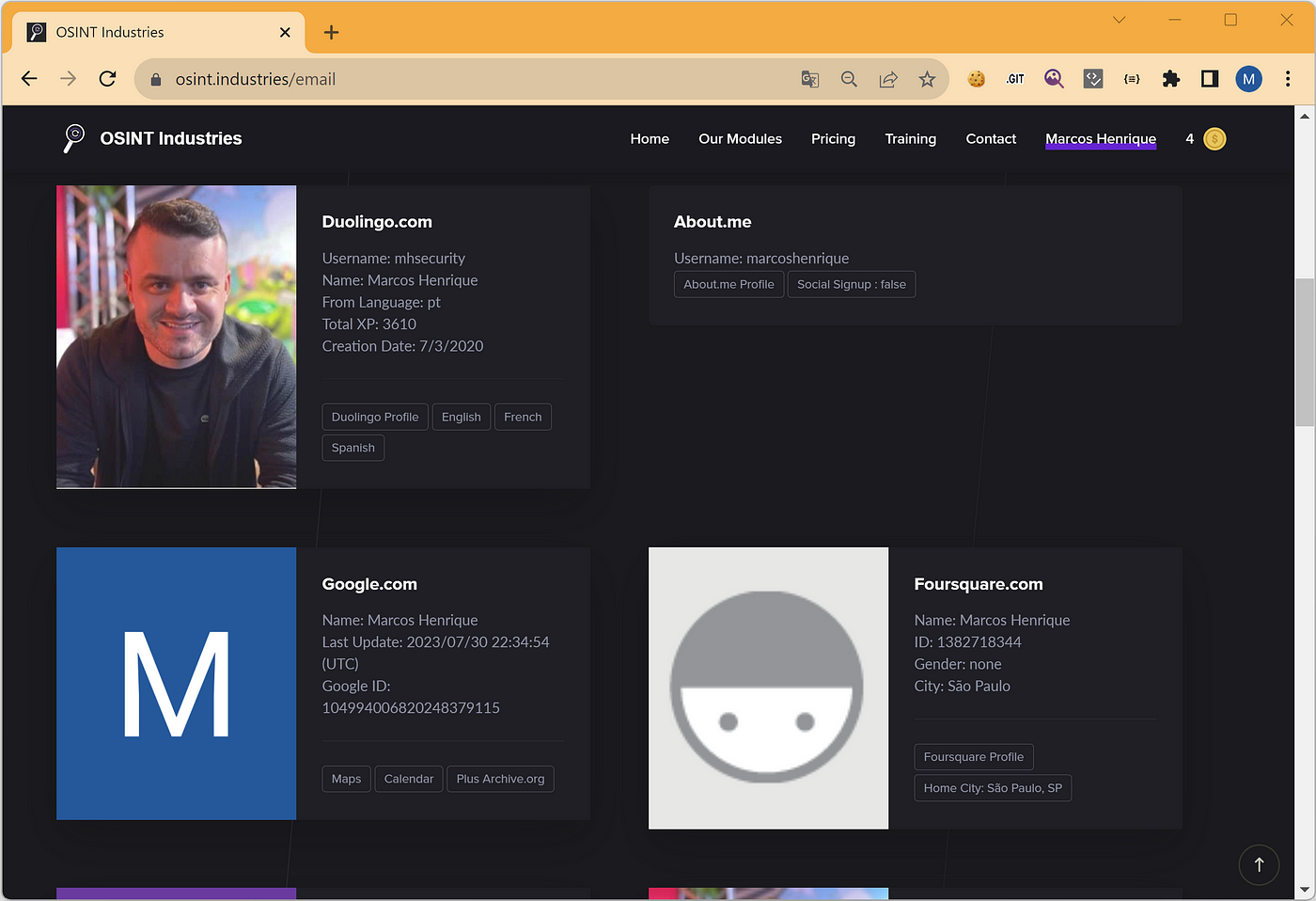The width and height of the screenshot is (1316, 901).
Task: Open a new browser tab
Action: click(x=331, y=32)
